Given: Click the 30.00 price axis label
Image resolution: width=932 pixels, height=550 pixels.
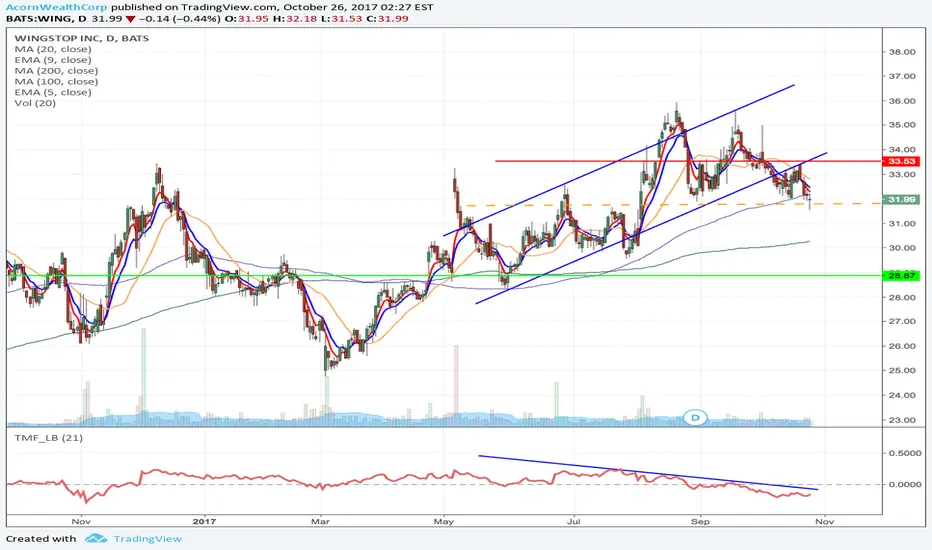Looking at the screenshot, I should pos(901,248).
